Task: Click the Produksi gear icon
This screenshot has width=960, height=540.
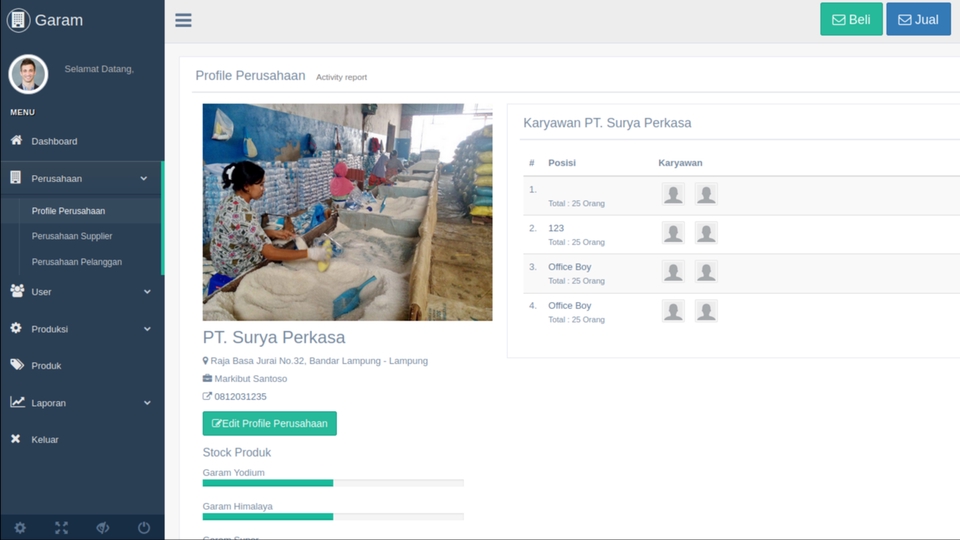Action: (x=16, y=328)
